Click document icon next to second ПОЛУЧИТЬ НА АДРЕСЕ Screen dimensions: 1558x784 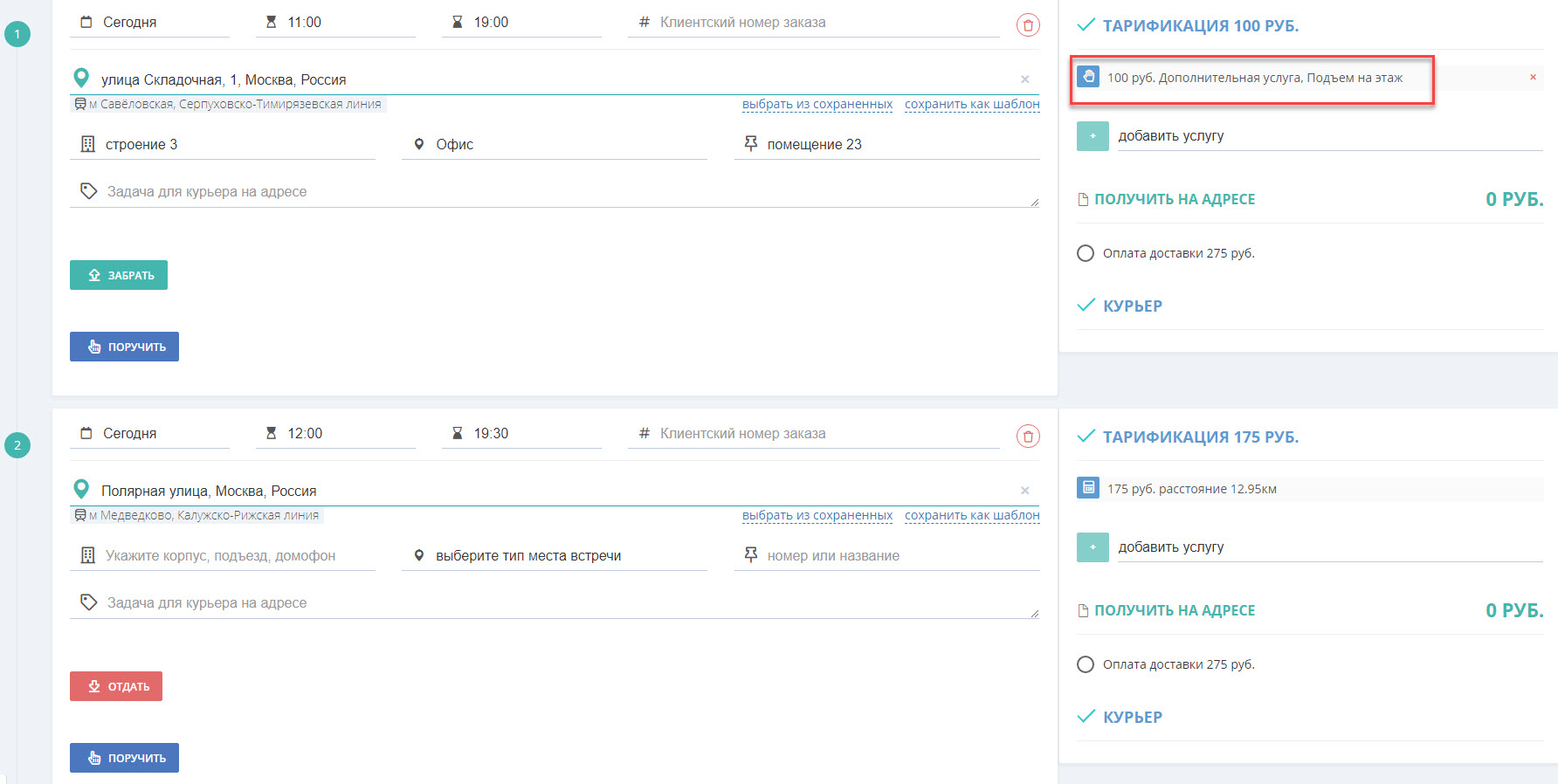(x=1083, y=610)
